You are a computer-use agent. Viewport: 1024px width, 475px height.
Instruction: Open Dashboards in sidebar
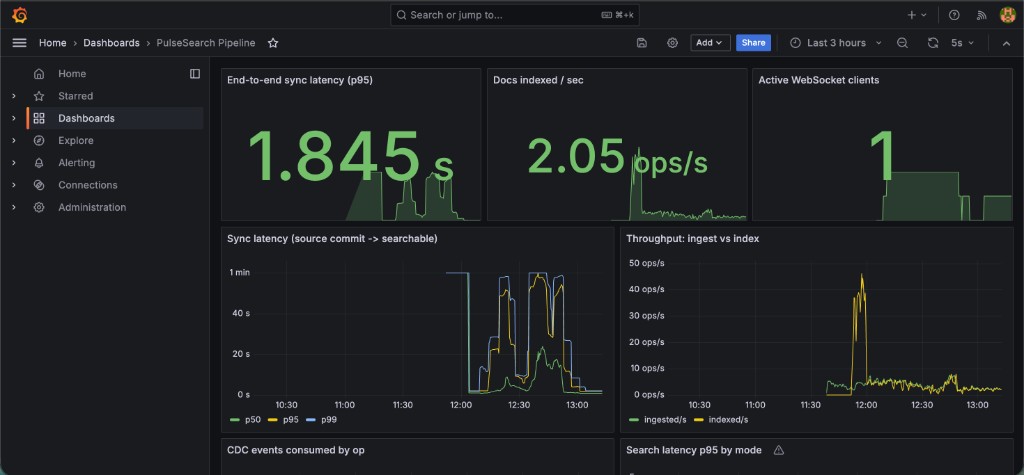point(86,118)
